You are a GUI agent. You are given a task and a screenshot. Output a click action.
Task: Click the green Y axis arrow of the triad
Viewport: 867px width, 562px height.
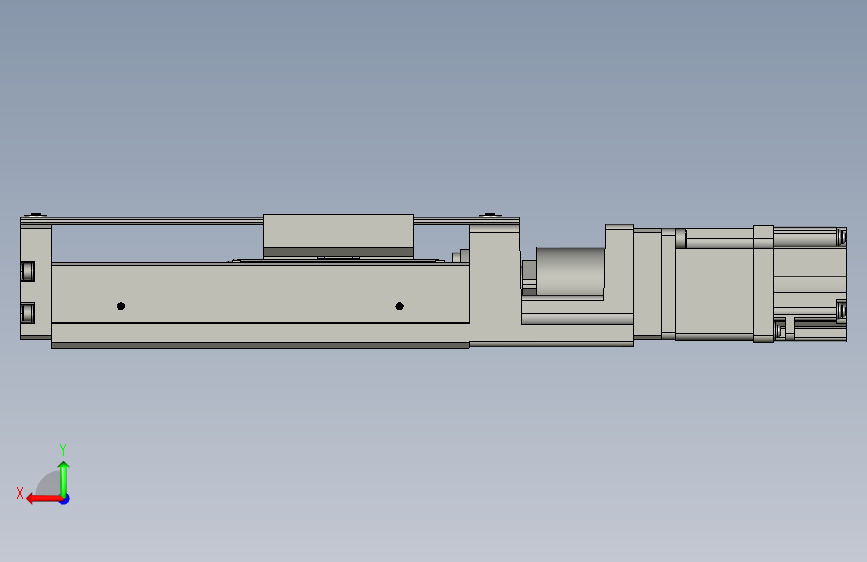point(64,478)
